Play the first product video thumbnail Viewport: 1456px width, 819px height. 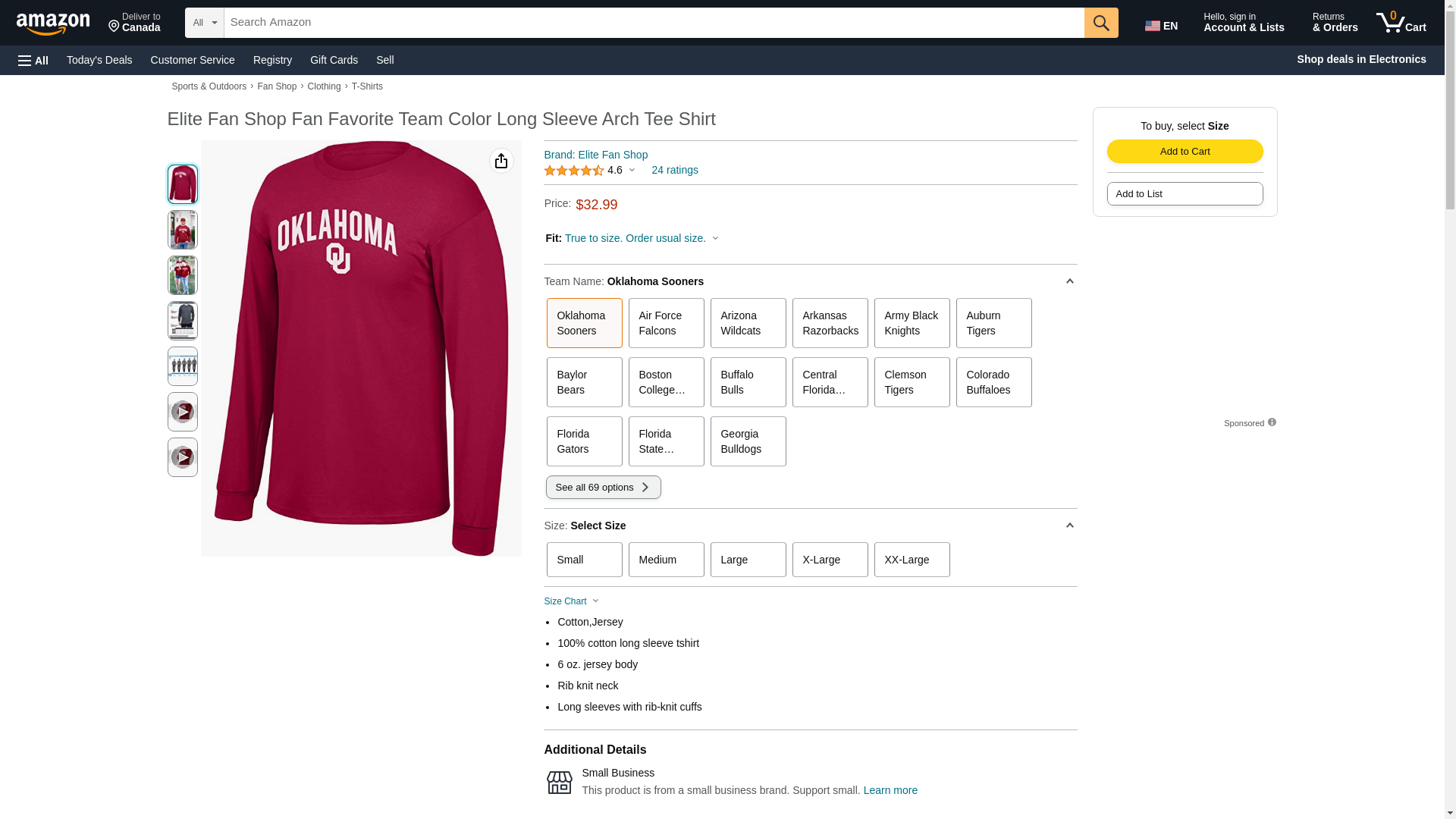tap(182, 412)
